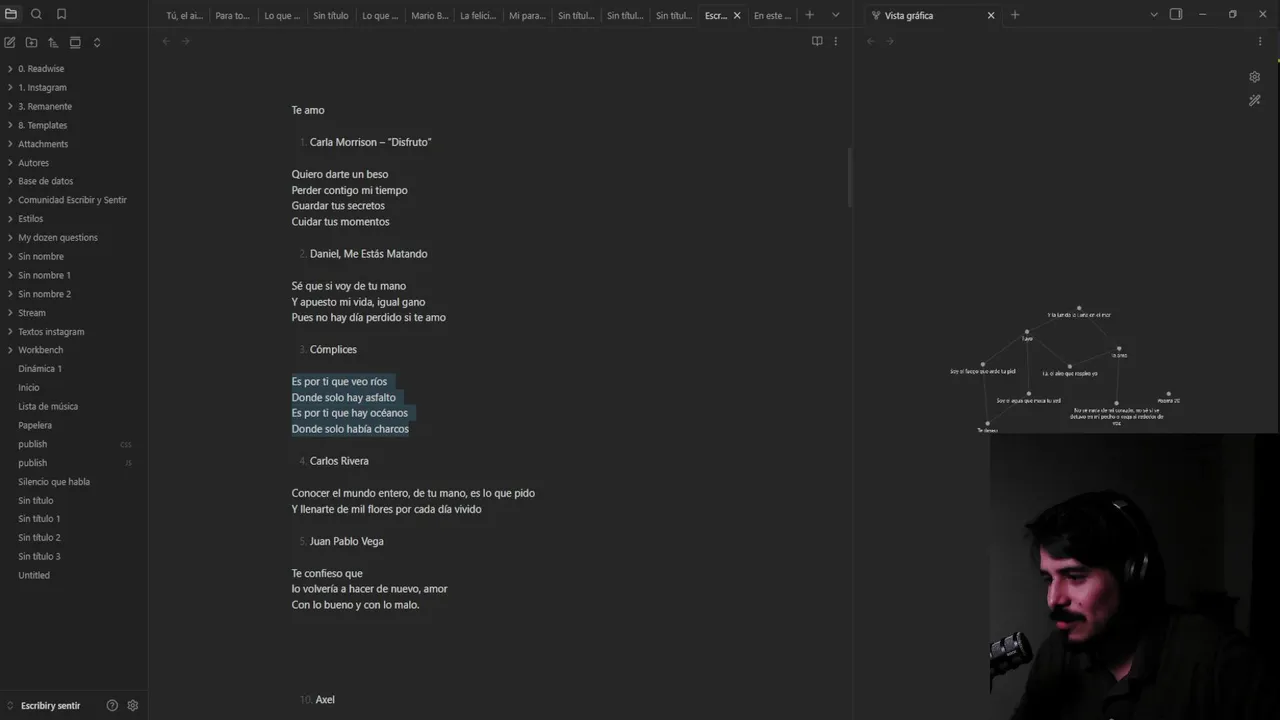The height and width of the screenshot is (720, 1280).
Task: Close the active Escr... tab
Action: [x=737, y=15]
